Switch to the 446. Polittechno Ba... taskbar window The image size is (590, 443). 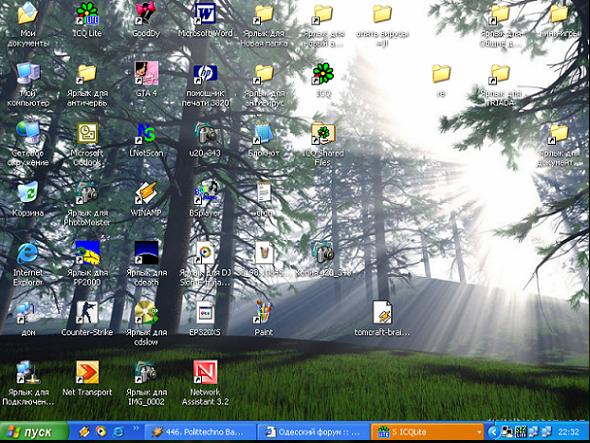coord(200,432)
